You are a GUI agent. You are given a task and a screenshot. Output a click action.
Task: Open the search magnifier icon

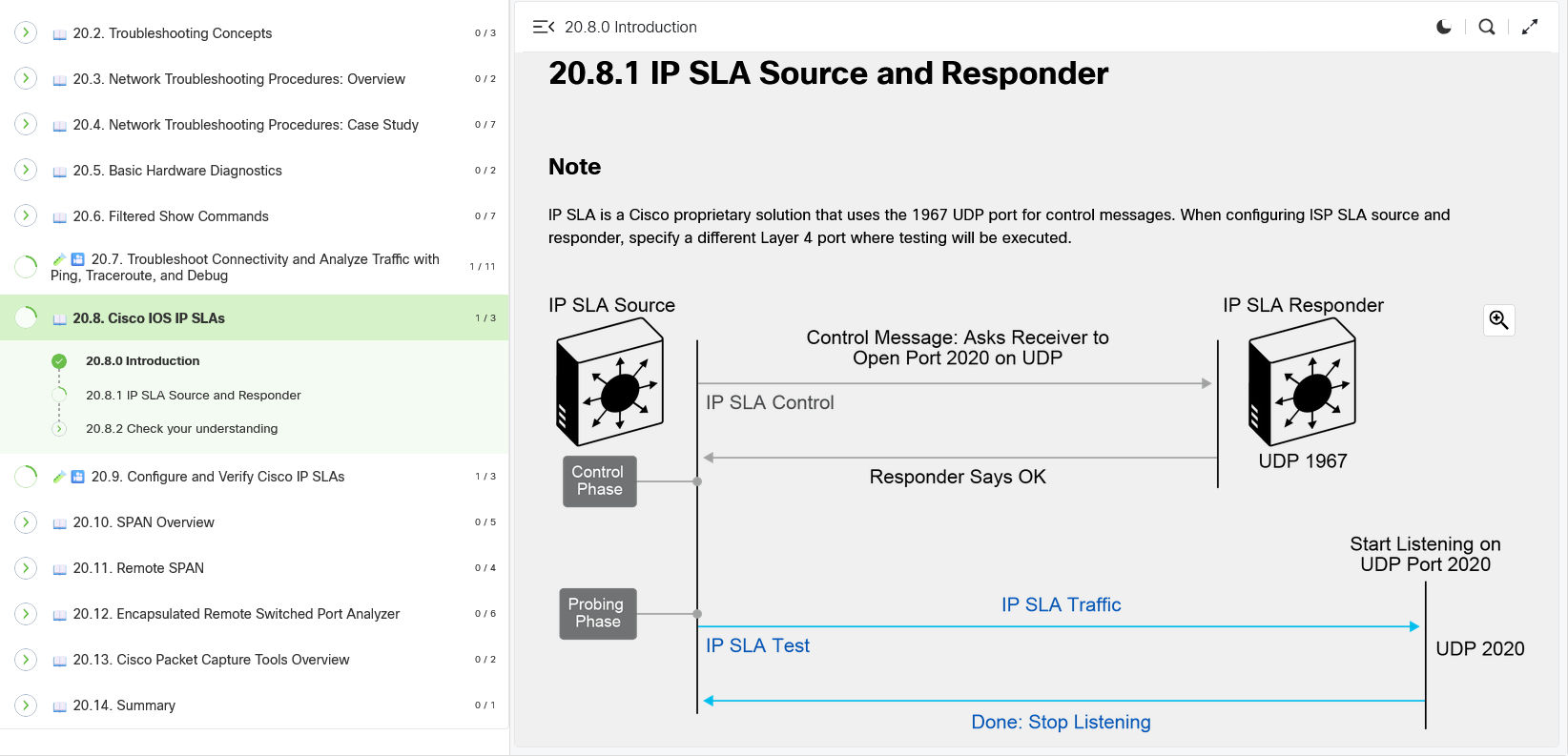[x=1486, y=27]
